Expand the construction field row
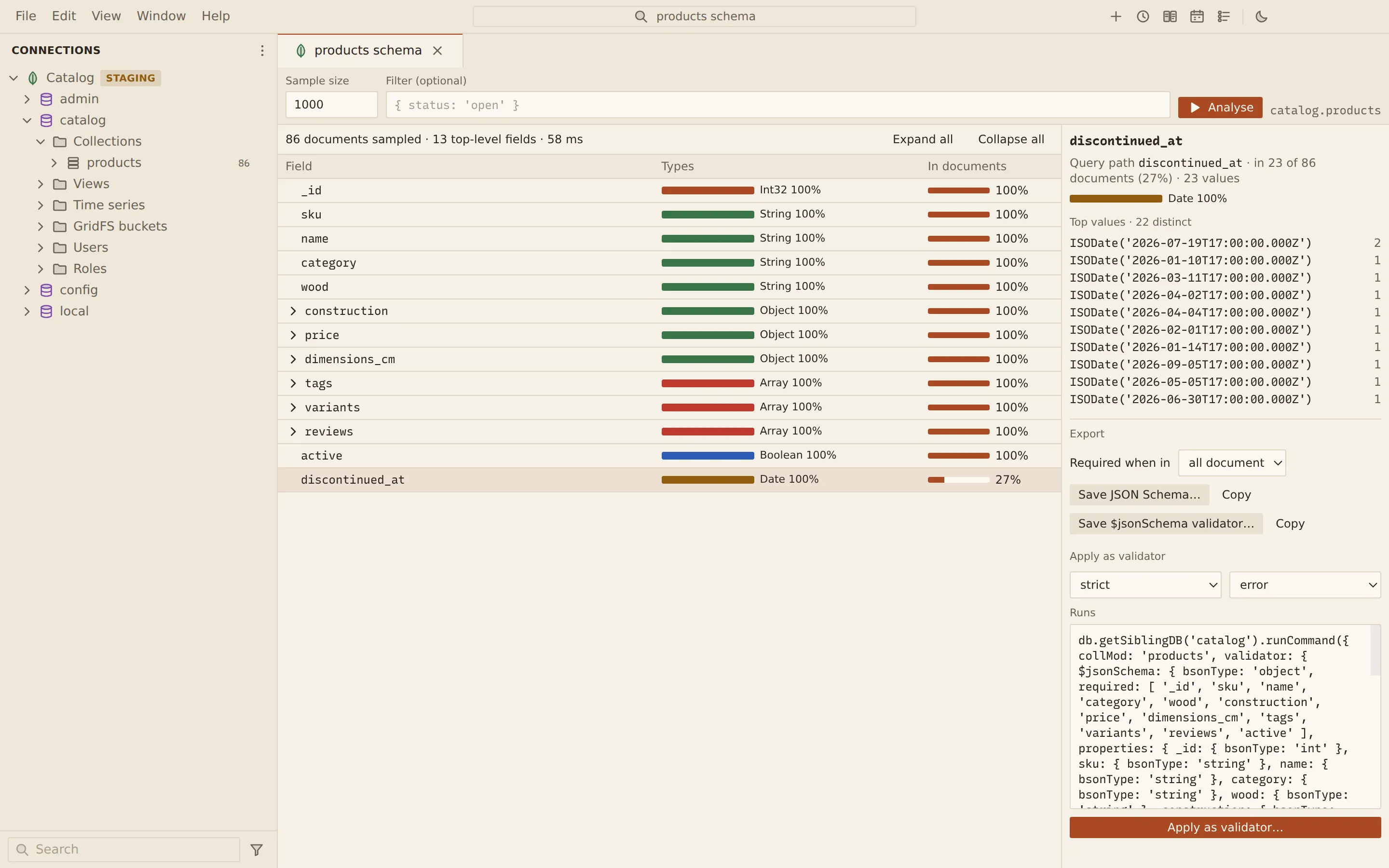1389x868 pixels. pyautogui.click(x=293, y=311)
